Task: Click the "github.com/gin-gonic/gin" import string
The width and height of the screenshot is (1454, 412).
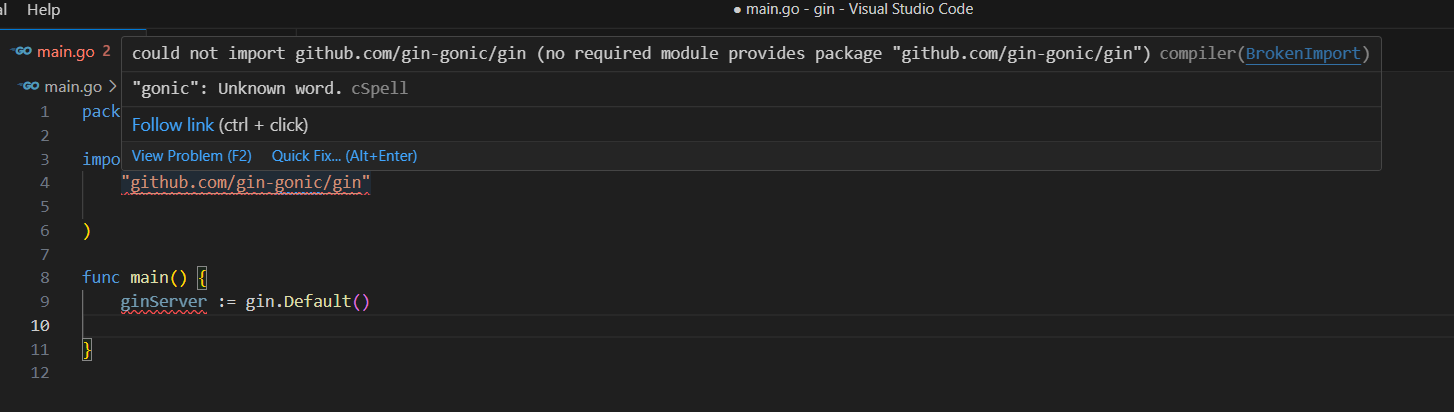Action: [x=246, y=183]
